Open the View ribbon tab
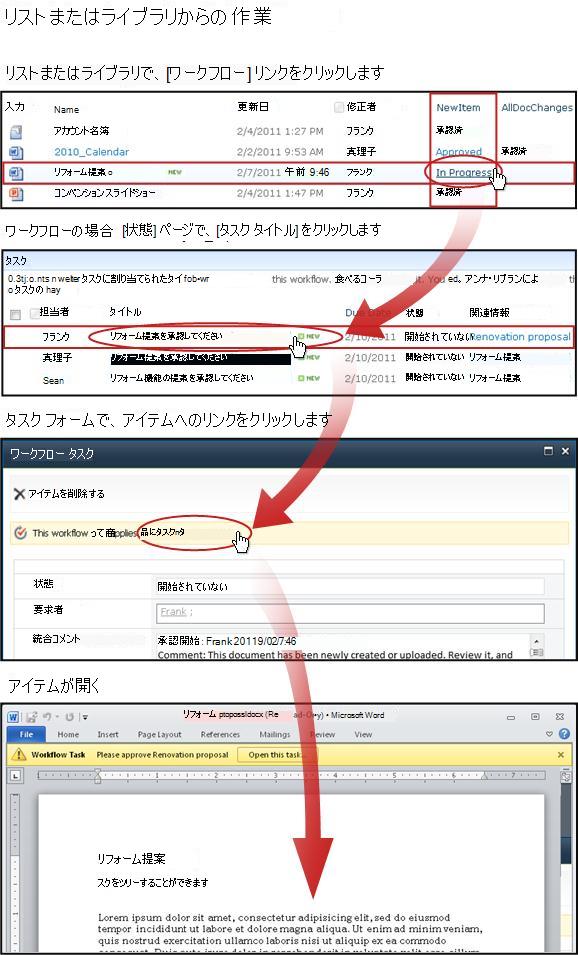This screenshot has height=955, width=578. point(363,735)
